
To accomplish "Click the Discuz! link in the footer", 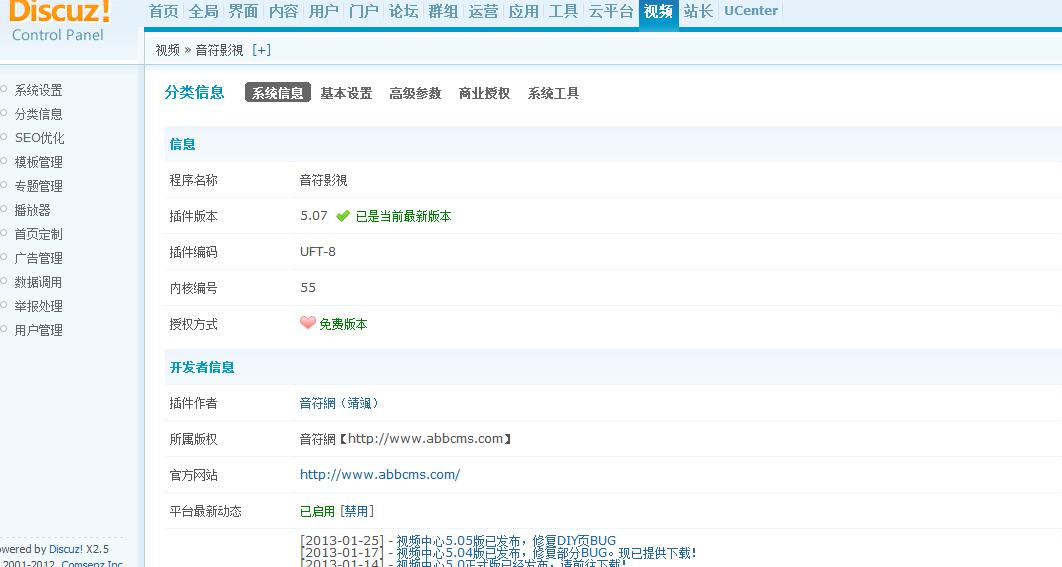I will [x=66, y=549].
